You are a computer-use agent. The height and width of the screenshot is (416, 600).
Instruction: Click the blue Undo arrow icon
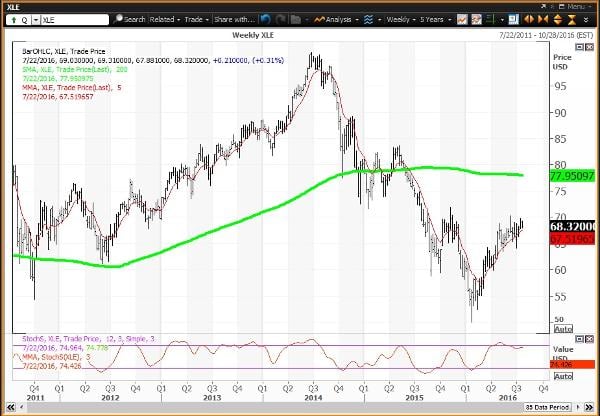coord(266,19)
